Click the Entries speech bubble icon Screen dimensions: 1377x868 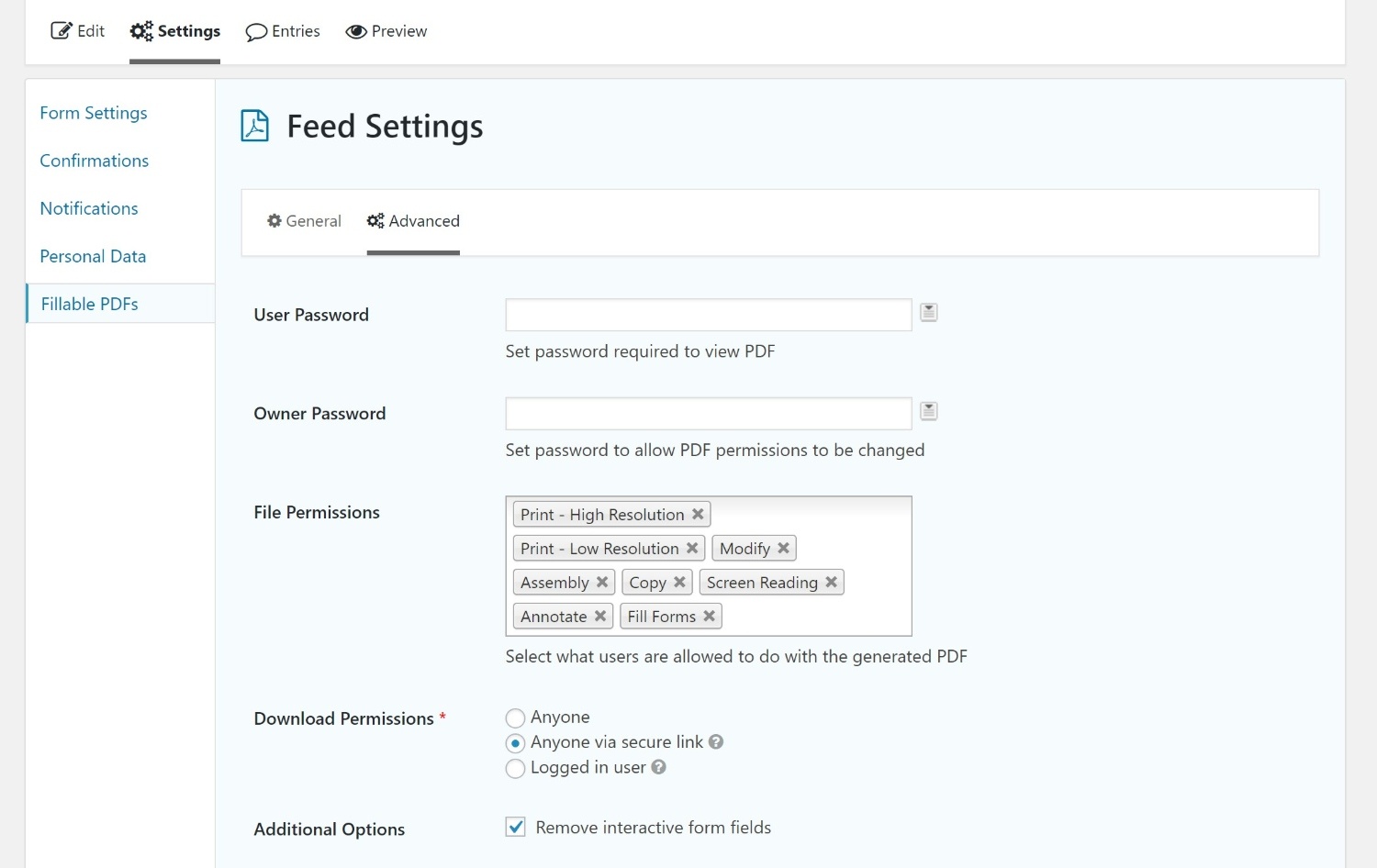(257, 31)
